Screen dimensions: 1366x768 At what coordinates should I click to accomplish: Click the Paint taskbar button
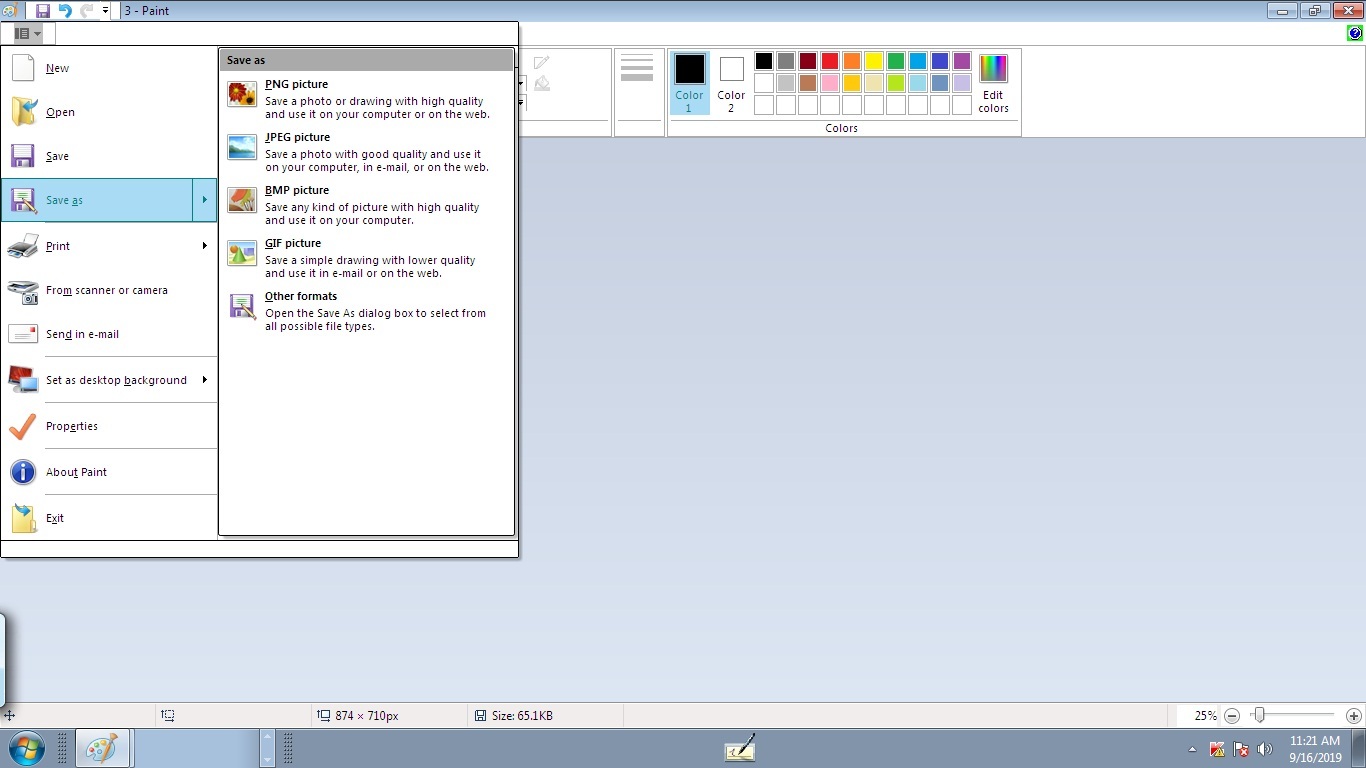101,748
